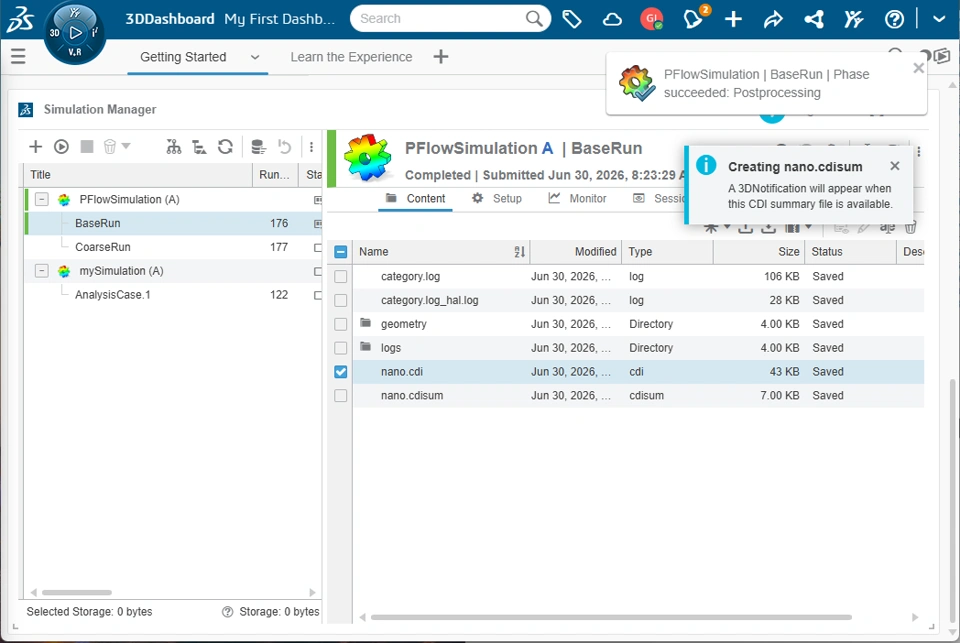This screenshot has width=960, height=643.
Task: Click the compass center play button
Action: (x=75, y=32)
